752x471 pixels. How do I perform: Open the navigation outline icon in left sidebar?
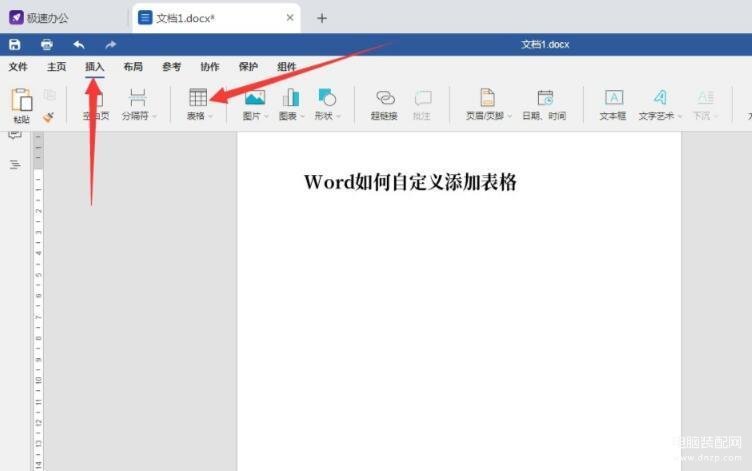(15, 165)
